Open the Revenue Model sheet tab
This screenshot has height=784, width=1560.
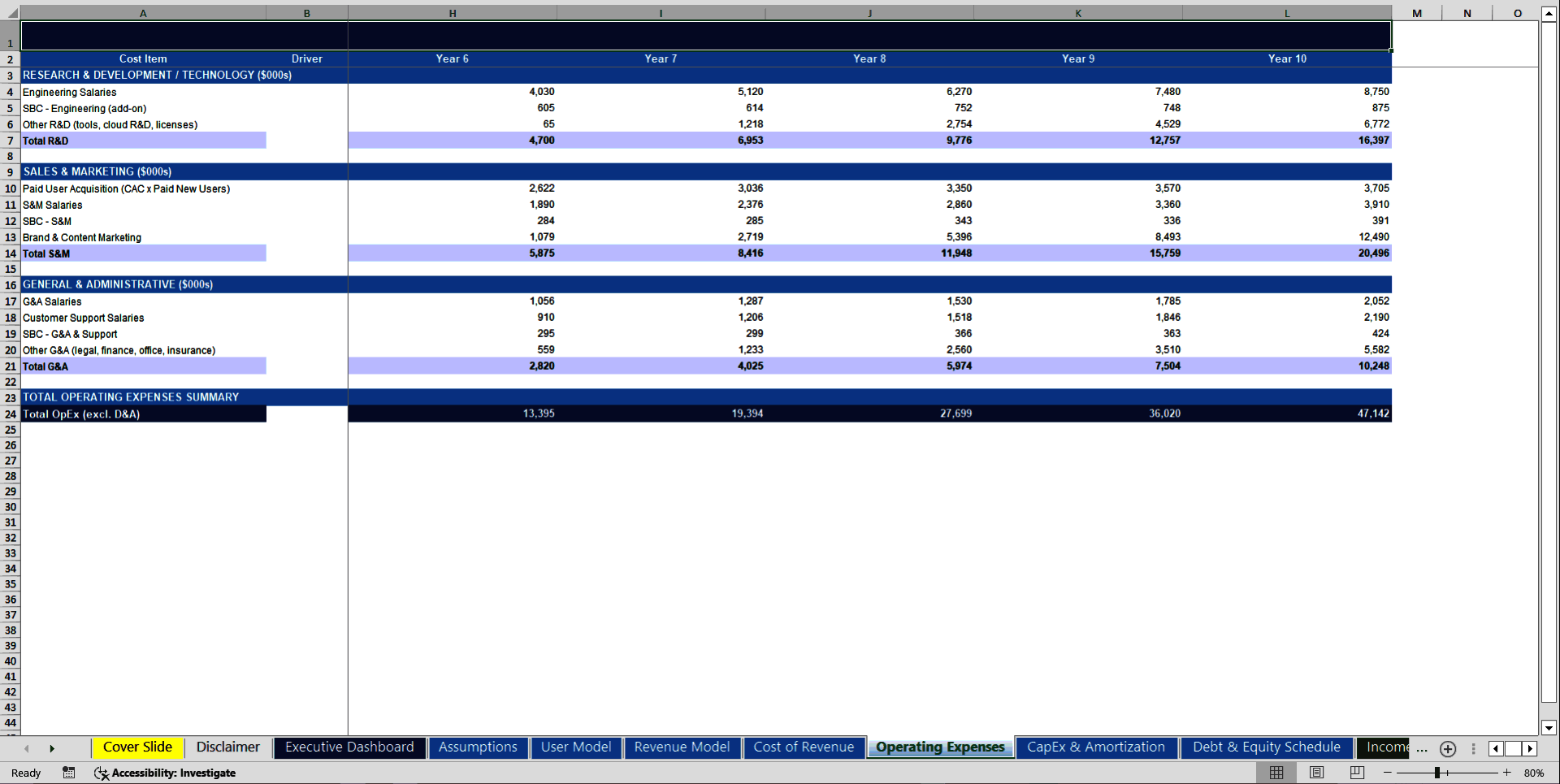[682, 747]
